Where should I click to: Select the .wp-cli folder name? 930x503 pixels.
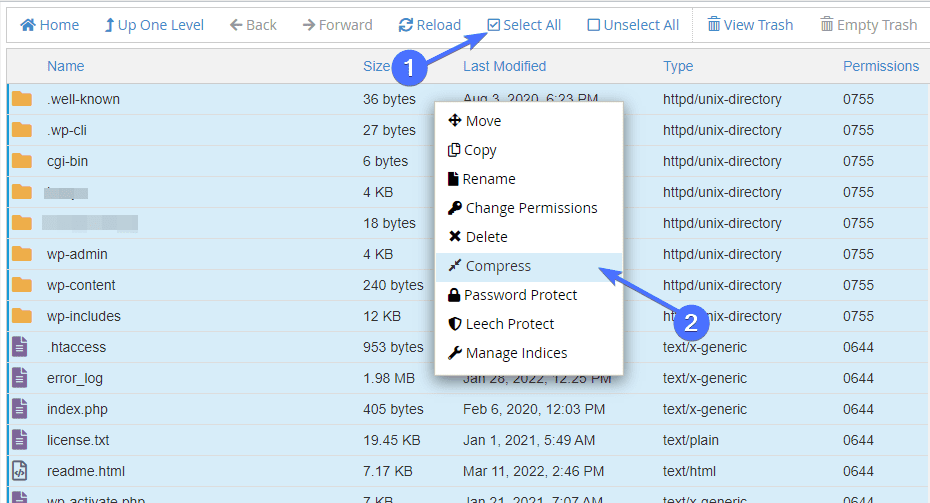[x=66, y=130]
